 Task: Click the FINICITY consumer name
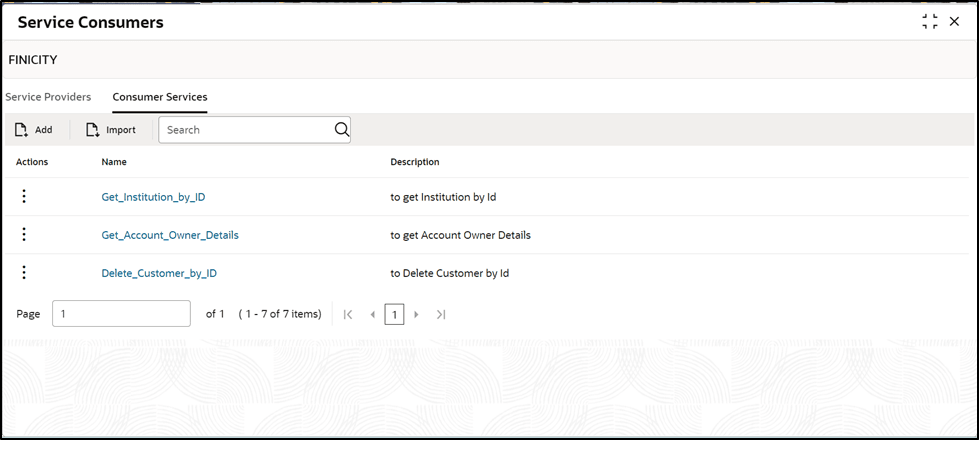(32, 60)
